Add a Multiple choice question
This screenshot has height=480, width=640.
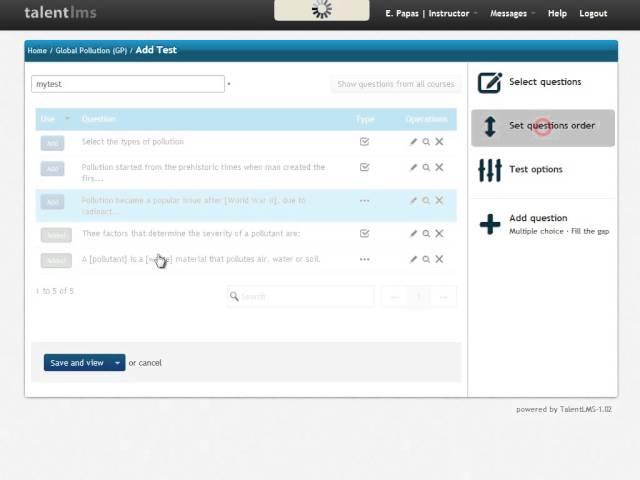[x=536, y=231]
